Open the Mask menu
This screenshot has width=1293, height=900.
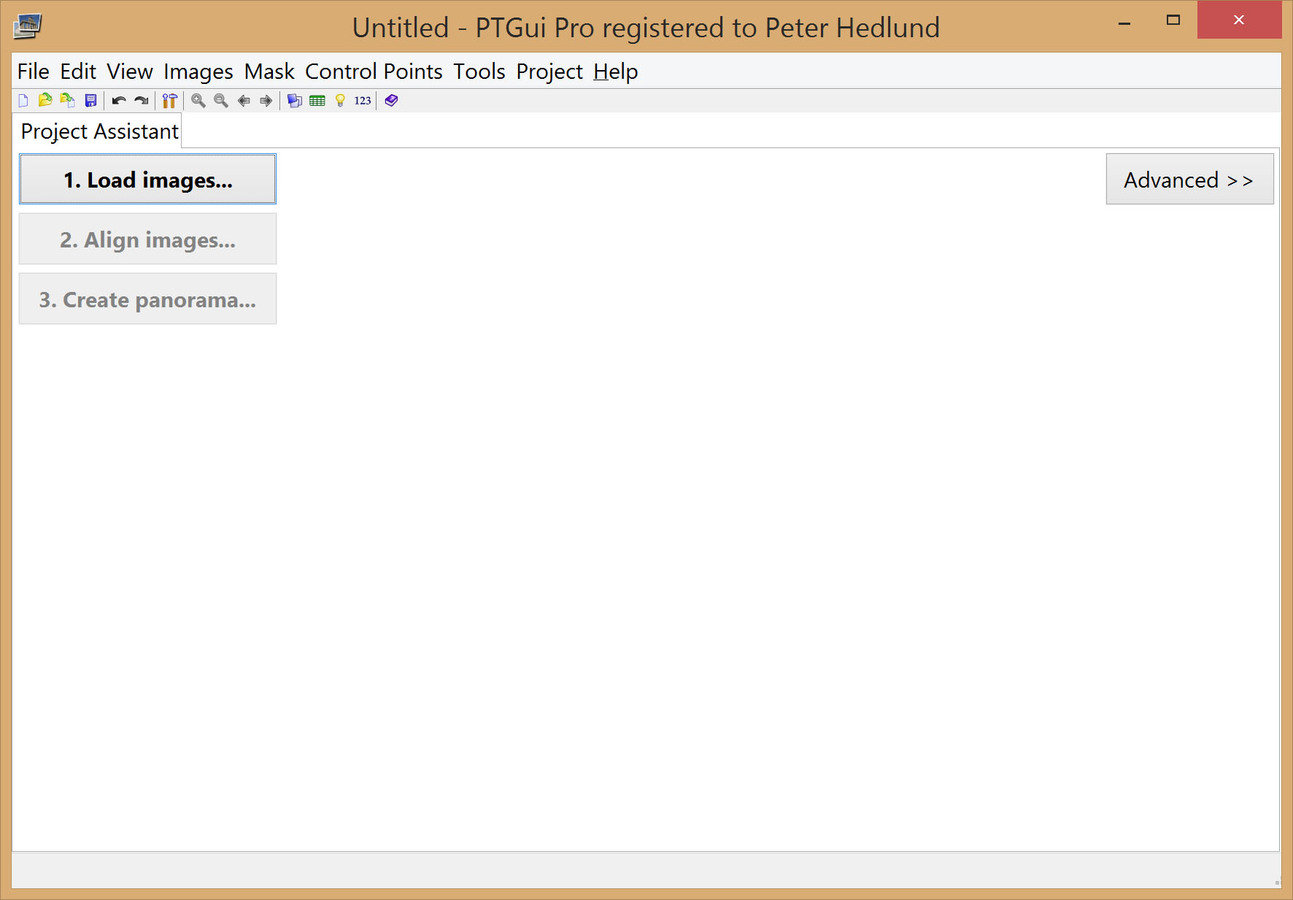269,71
